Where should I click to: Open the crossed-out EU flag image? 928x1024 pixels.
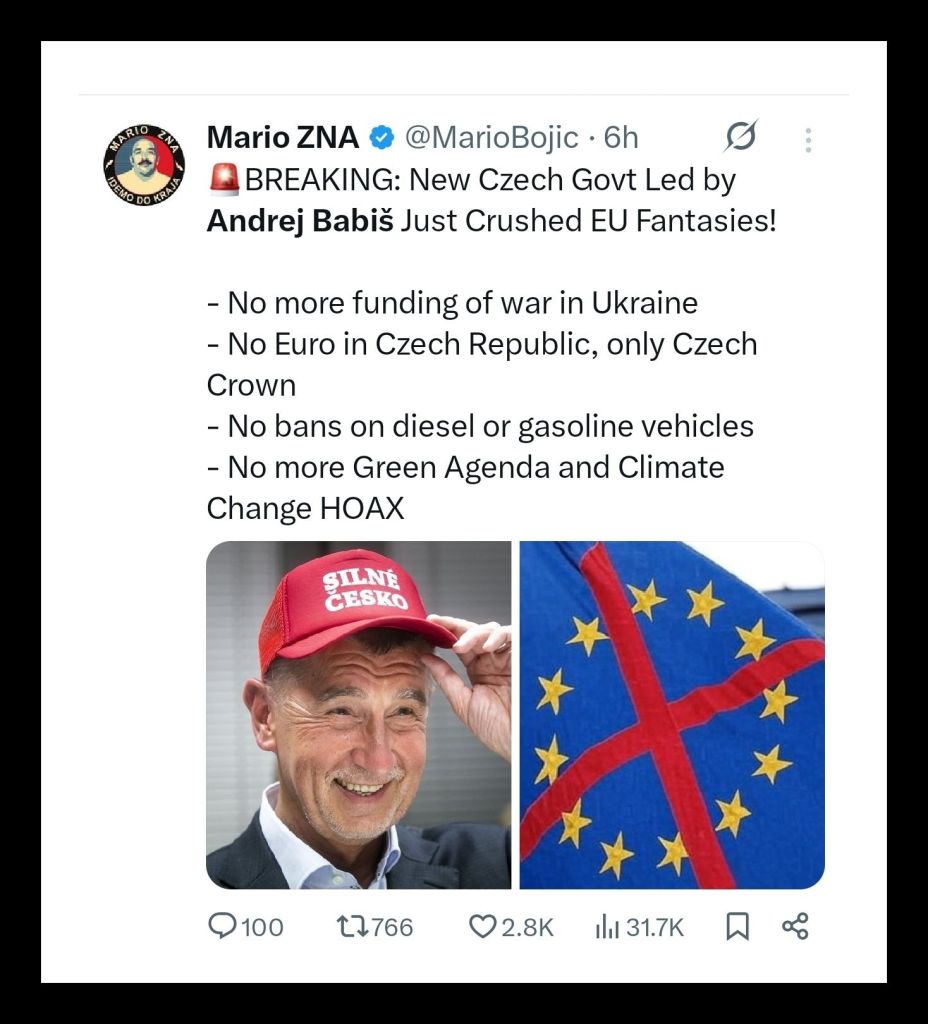click(x=672, y=714)
